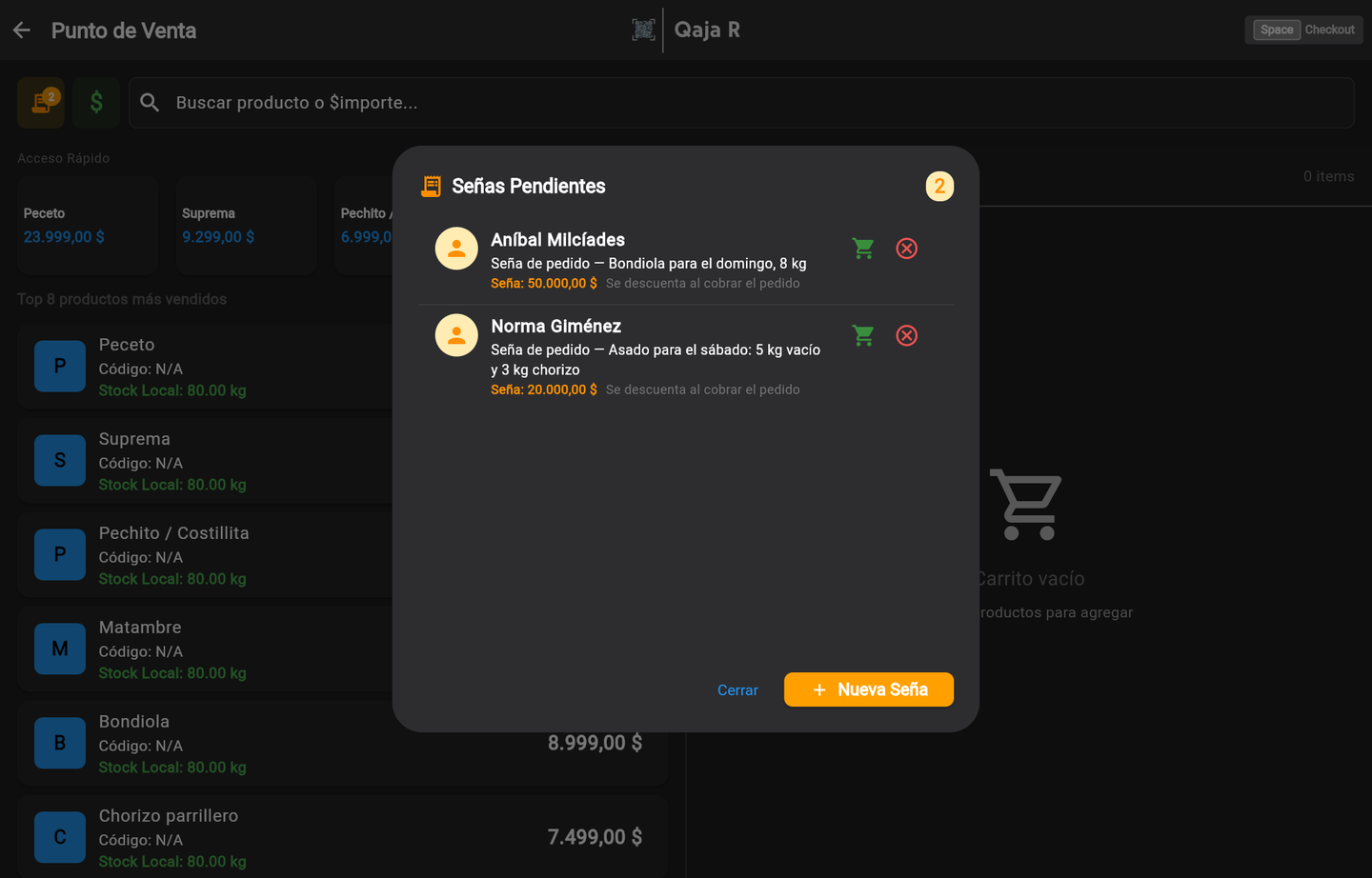This screenshot has height=878, width=1372.
Task: Select the Peceto product P icon
Action: point(60,366)
